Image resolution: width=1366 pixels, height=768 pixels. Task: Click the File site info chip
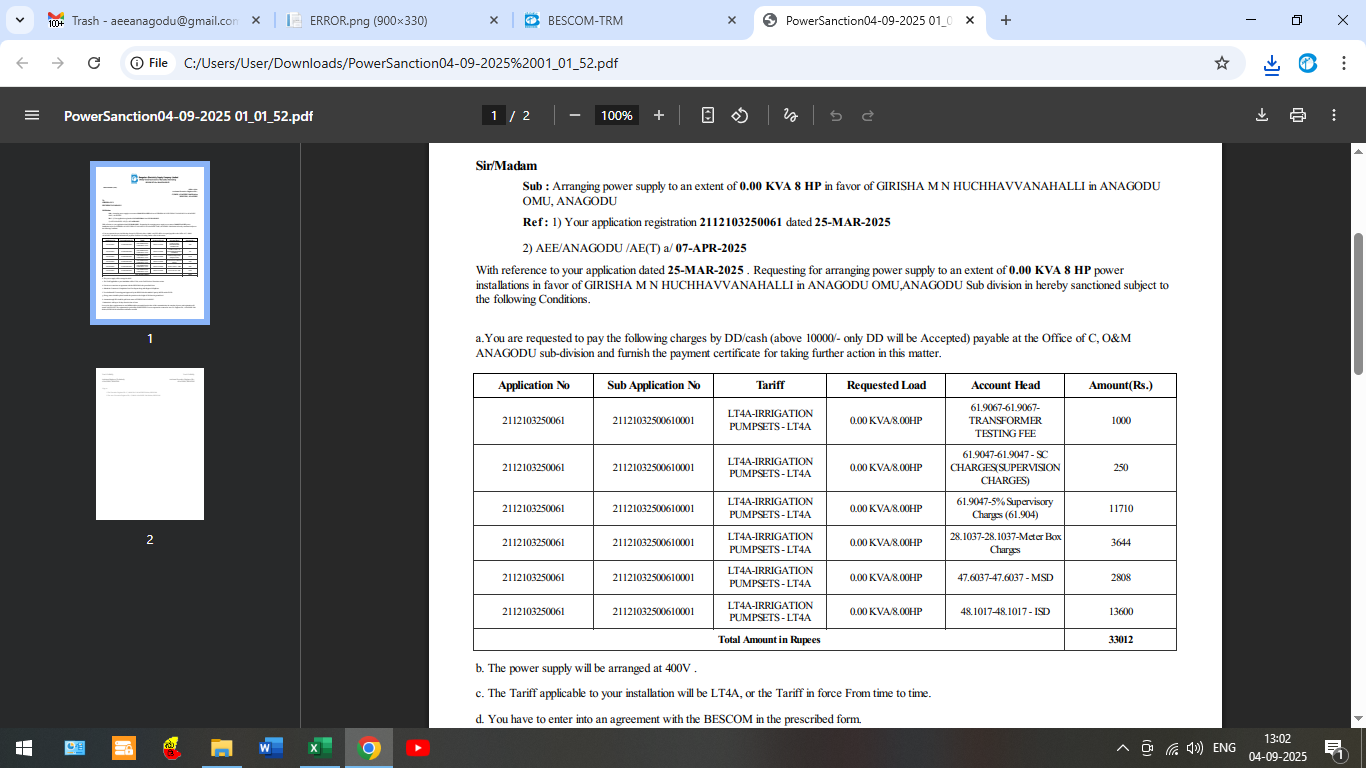click(150, 63)
